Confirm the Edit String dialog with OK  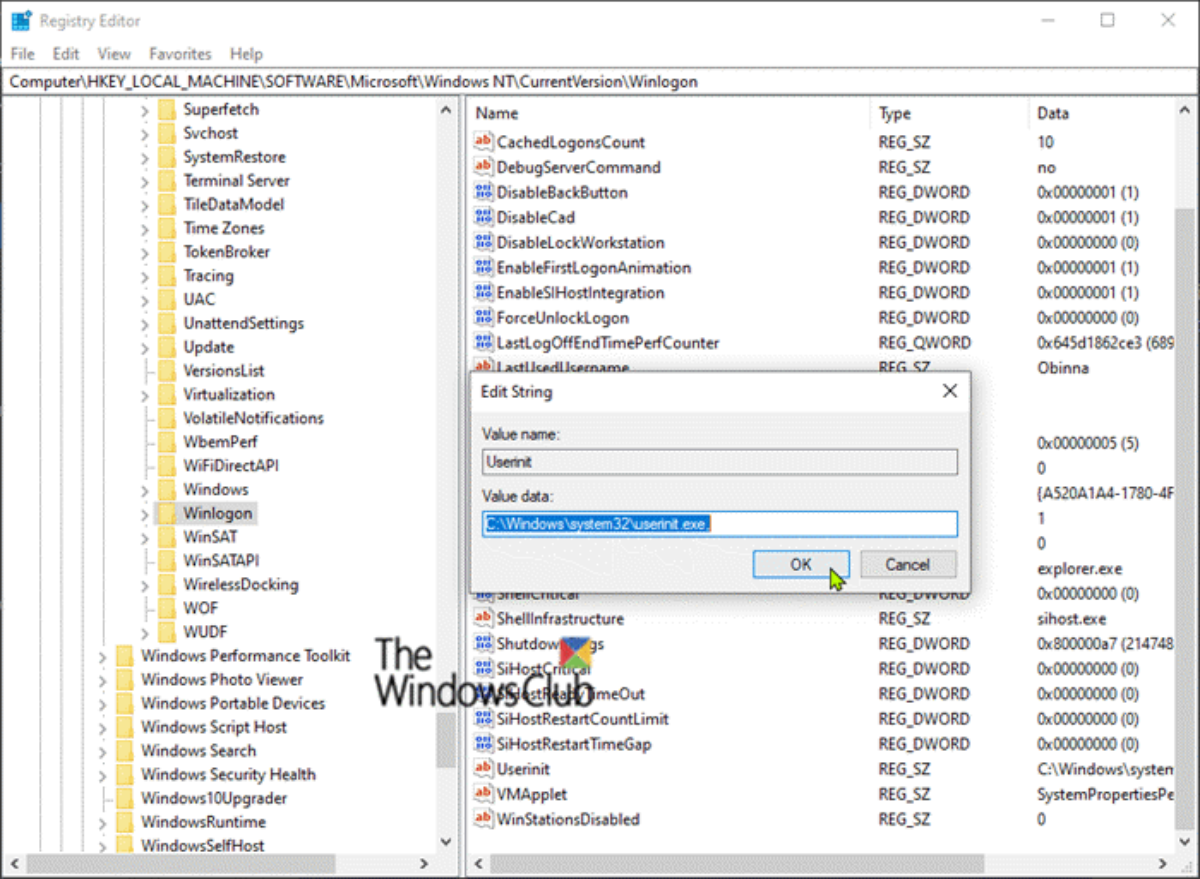tap(801, 564)
